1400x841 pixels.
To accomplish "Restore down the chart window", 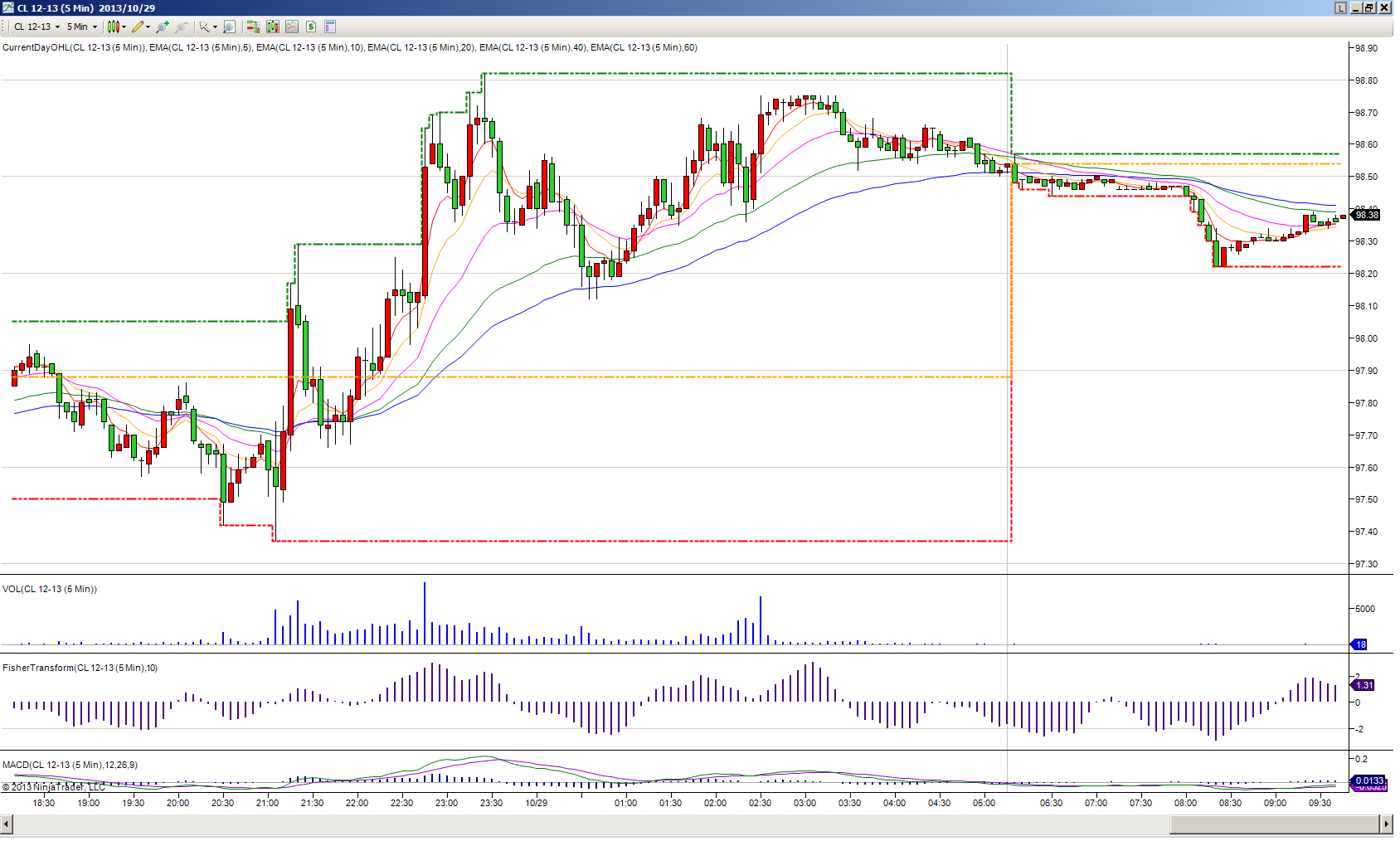I will [x=1369, y=7].
